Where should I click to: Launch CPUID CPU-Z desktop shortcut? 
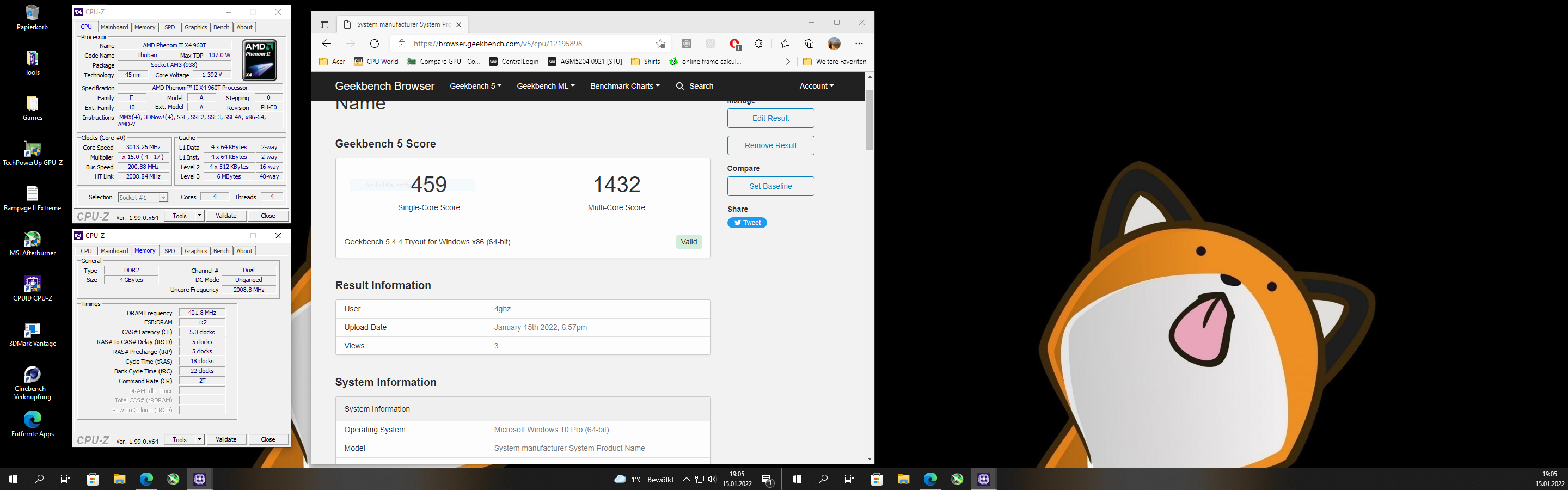pos(32,289)
